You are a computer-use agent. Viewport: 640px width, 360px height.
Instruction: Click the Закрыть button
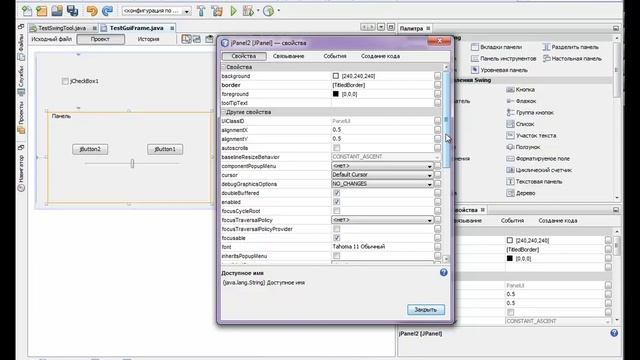pos(426,310)
